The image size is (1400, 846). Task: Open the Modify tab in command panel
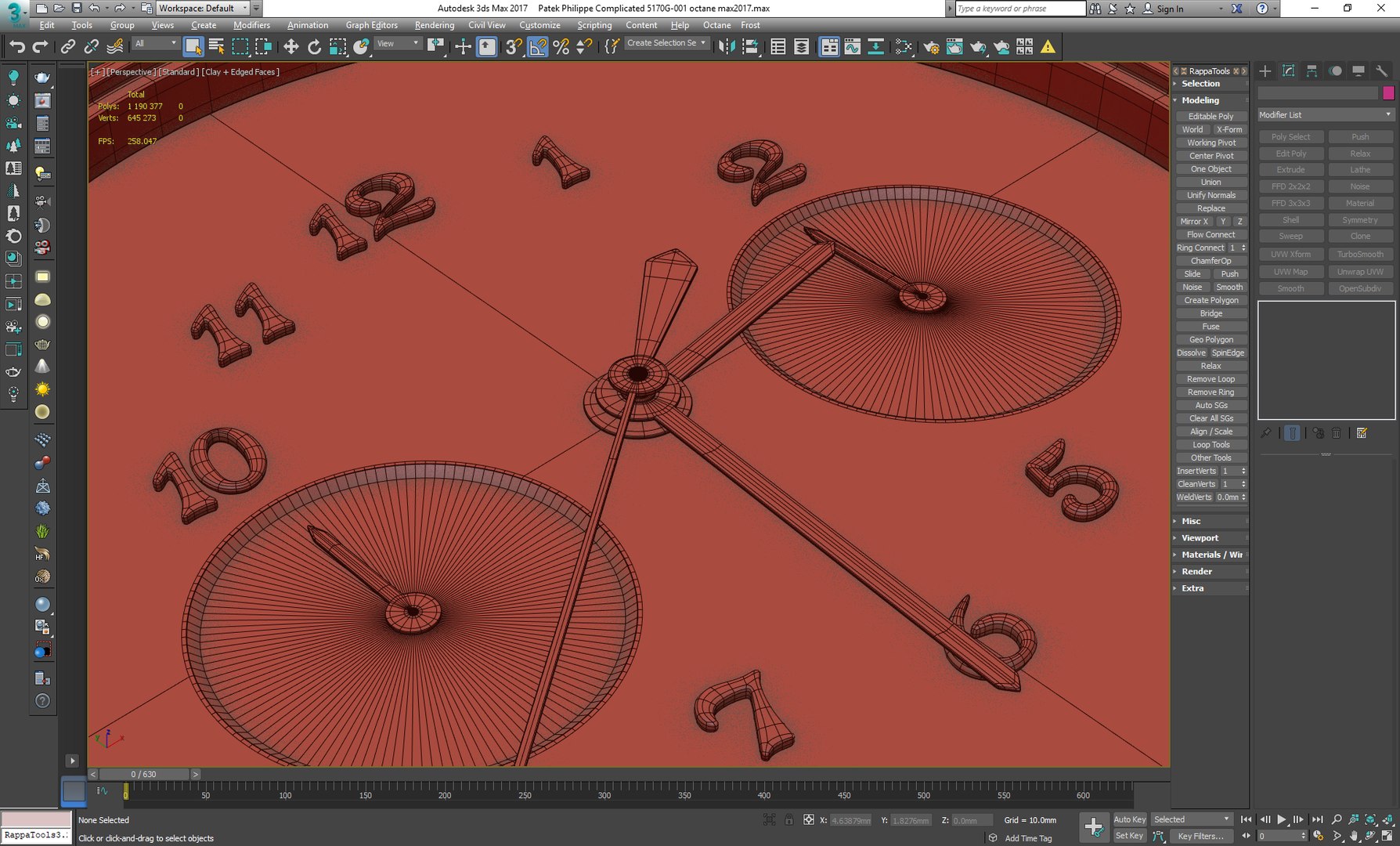1288,71
